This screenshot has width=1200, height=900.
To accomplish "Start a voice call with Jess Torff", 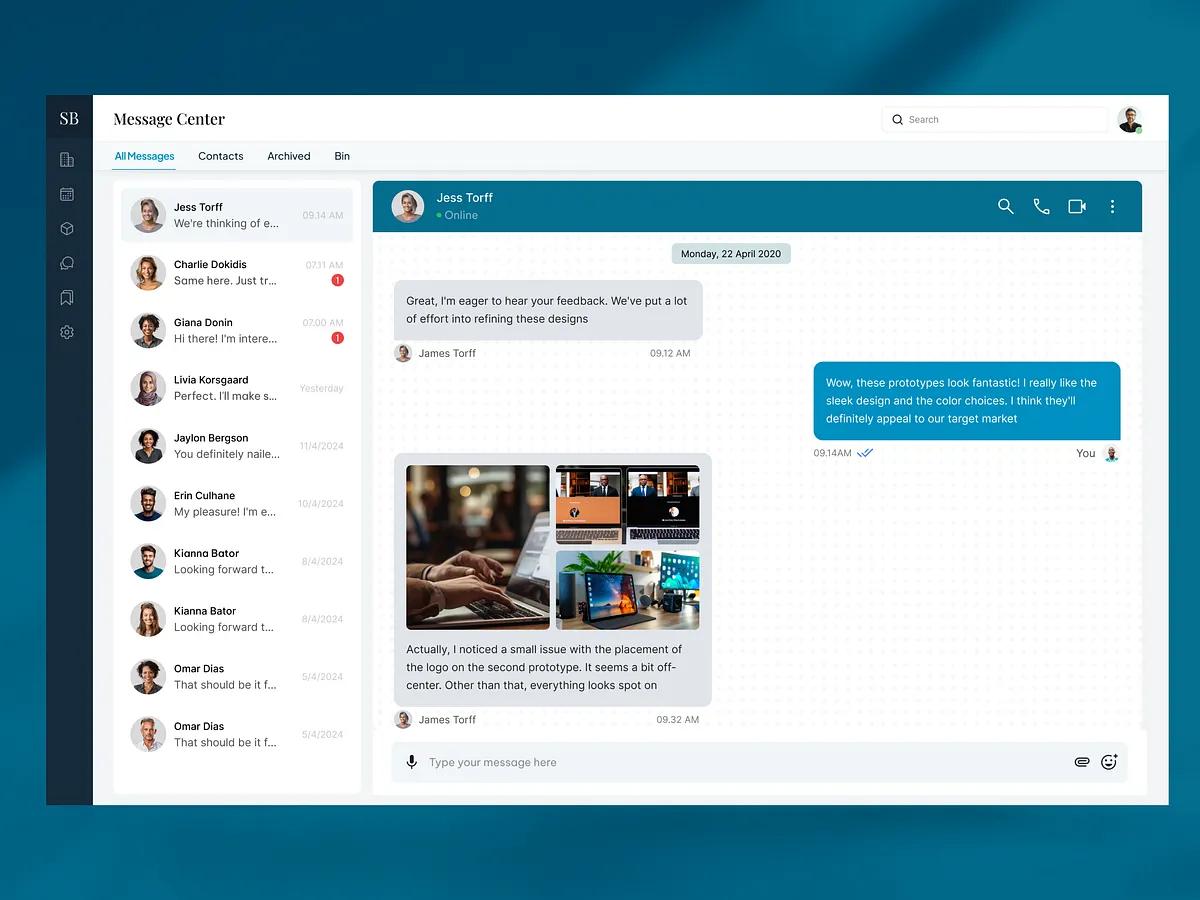I will [x=1041, y=206].
